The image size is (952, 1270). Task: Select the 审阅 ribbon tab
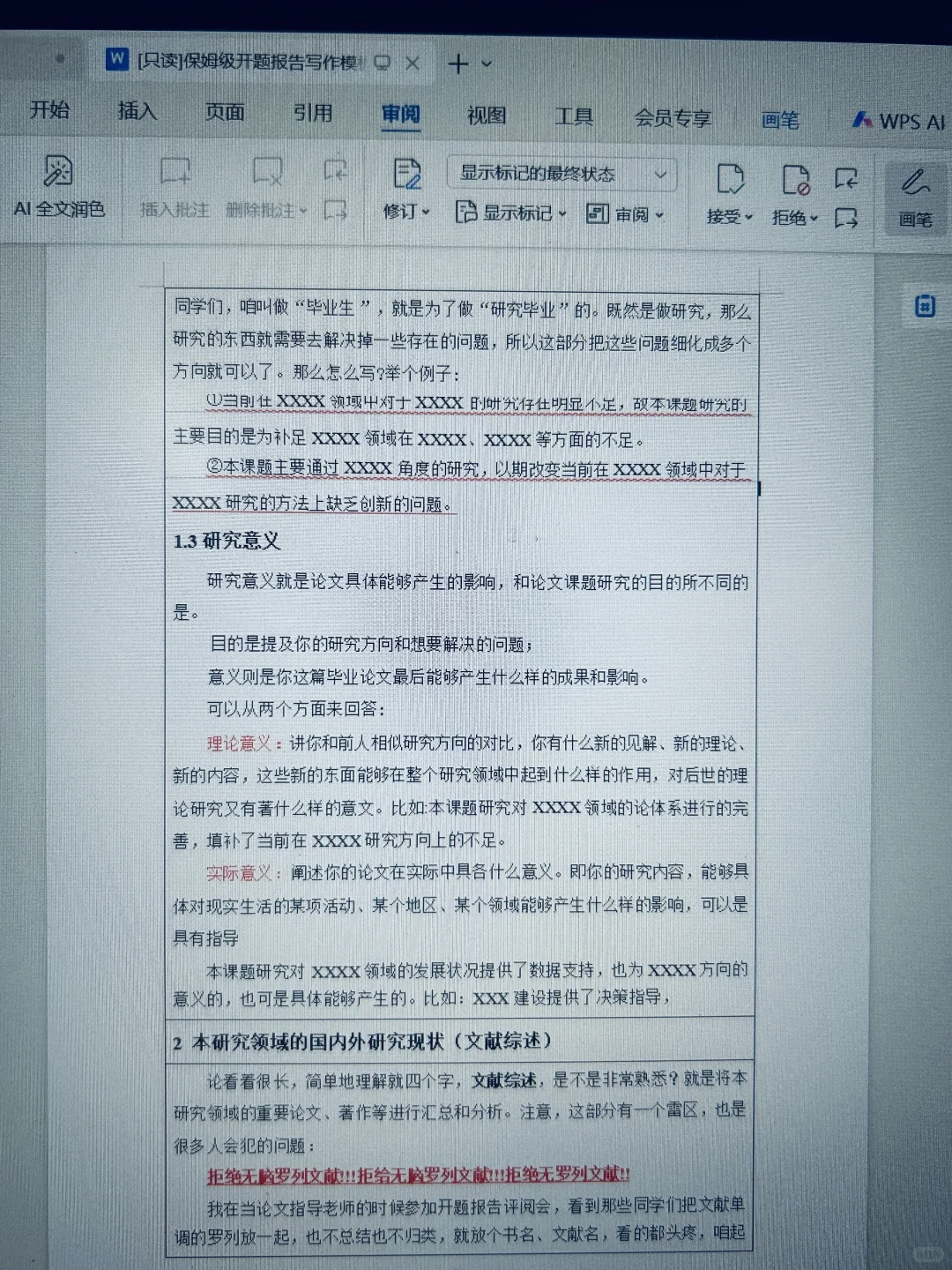tap(400, 114)
